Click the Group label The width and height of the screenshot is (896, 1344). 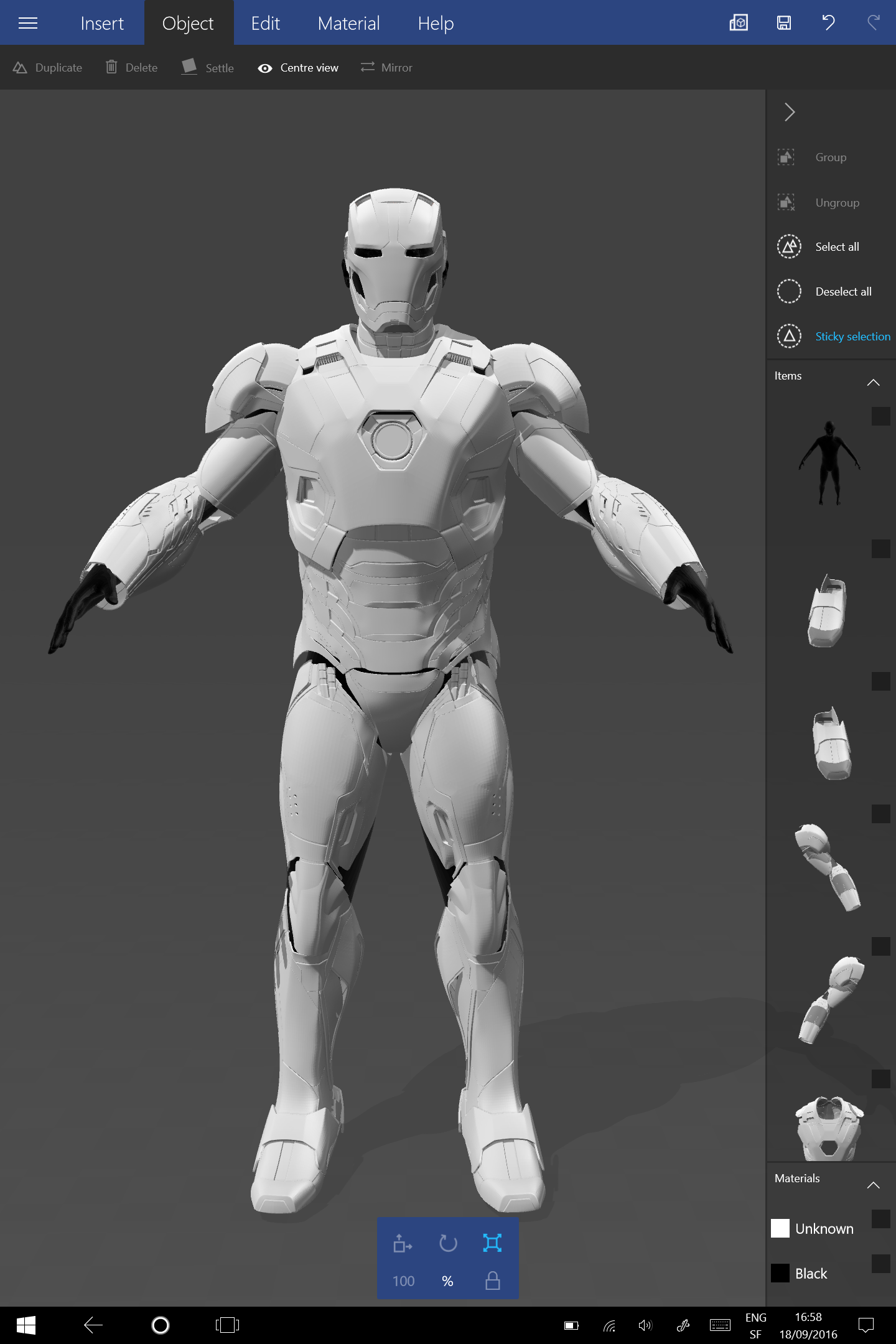click(x=831, y=157)
